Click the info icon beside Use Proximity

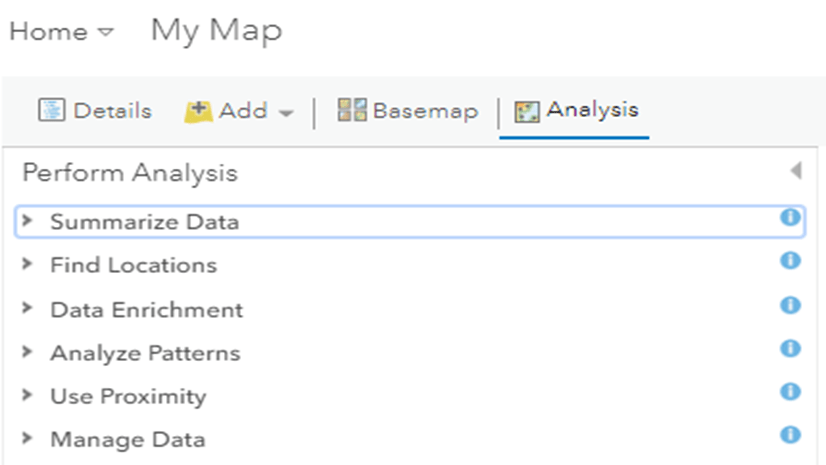[790, 392]
